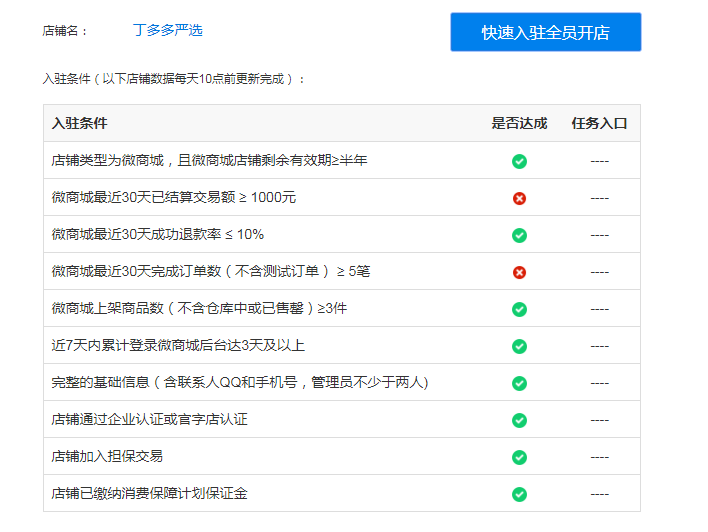Click red cross icon for 已结算交易额 ≥ 1000元 row
The height and width of the screenshot is (532, 708).
point(519,198)
